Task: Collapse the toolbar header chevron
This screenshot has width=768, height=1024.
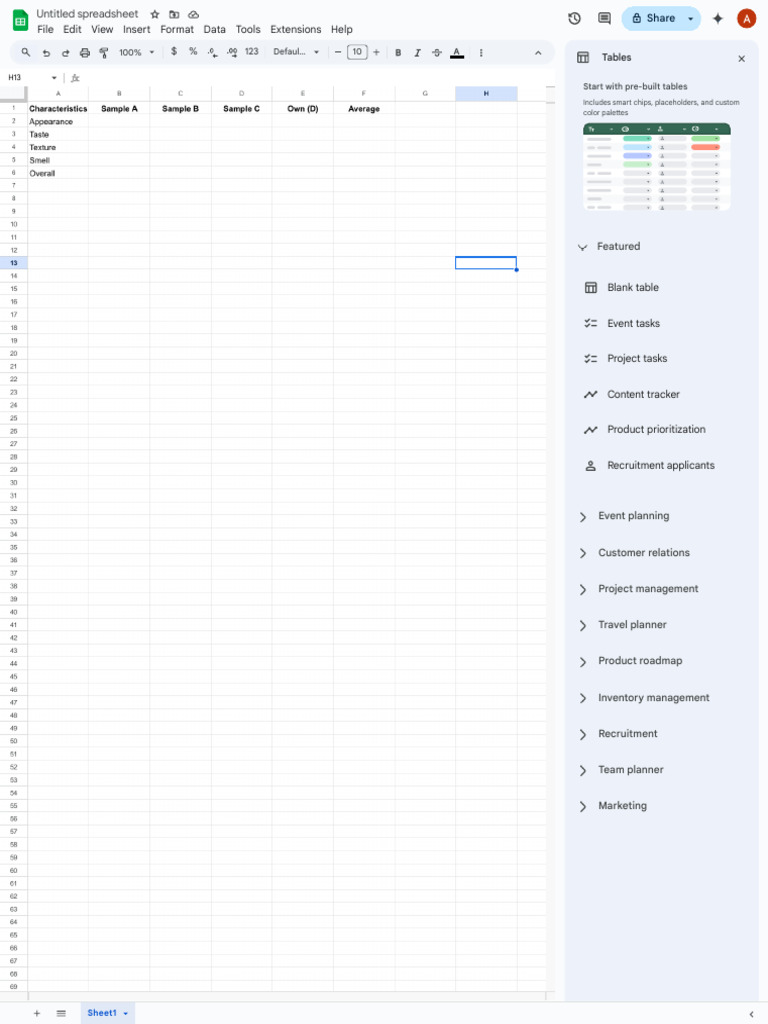Action: pyautogui.click(x=538, y=53)
